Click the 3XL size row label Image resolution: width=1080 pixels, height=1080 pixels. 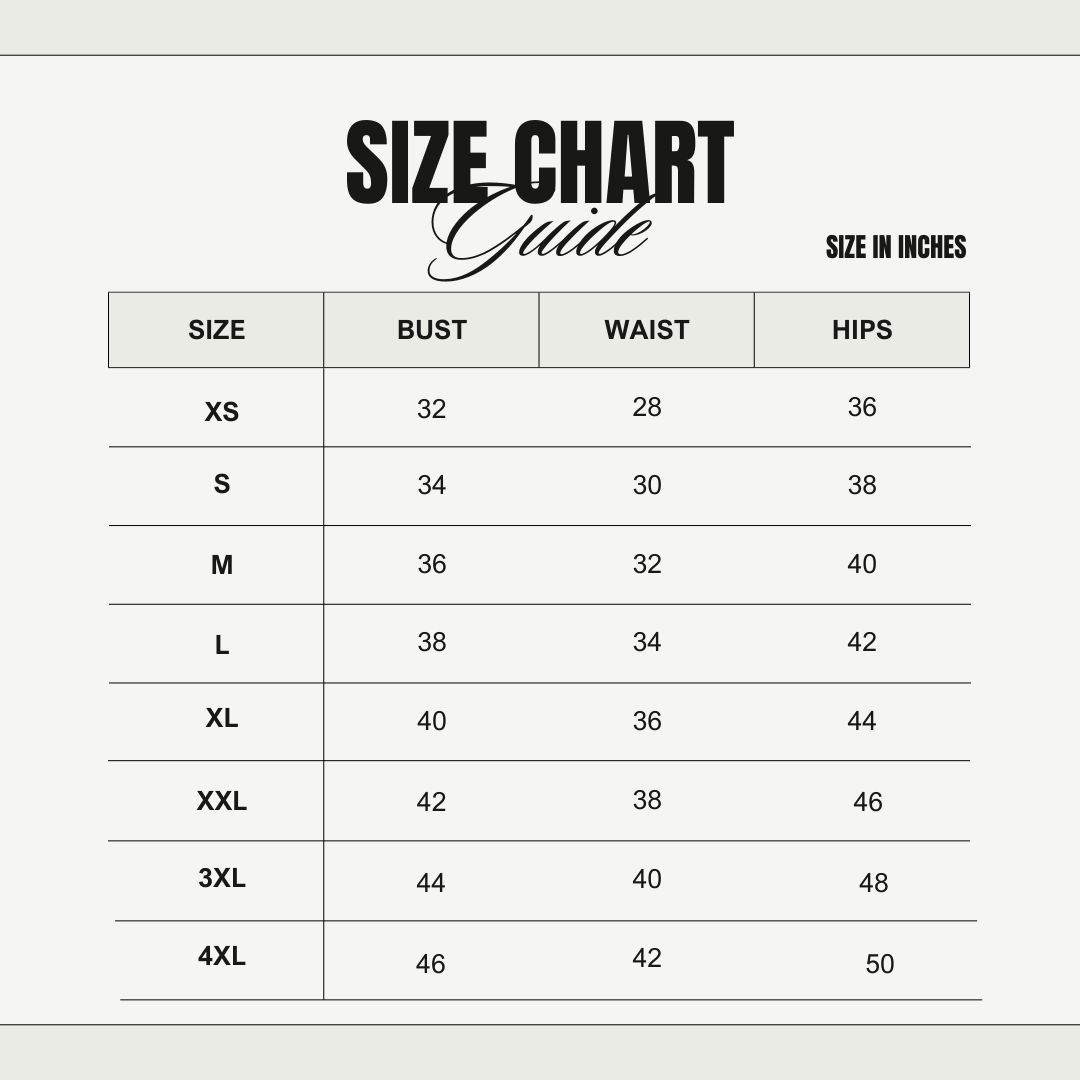222,878
